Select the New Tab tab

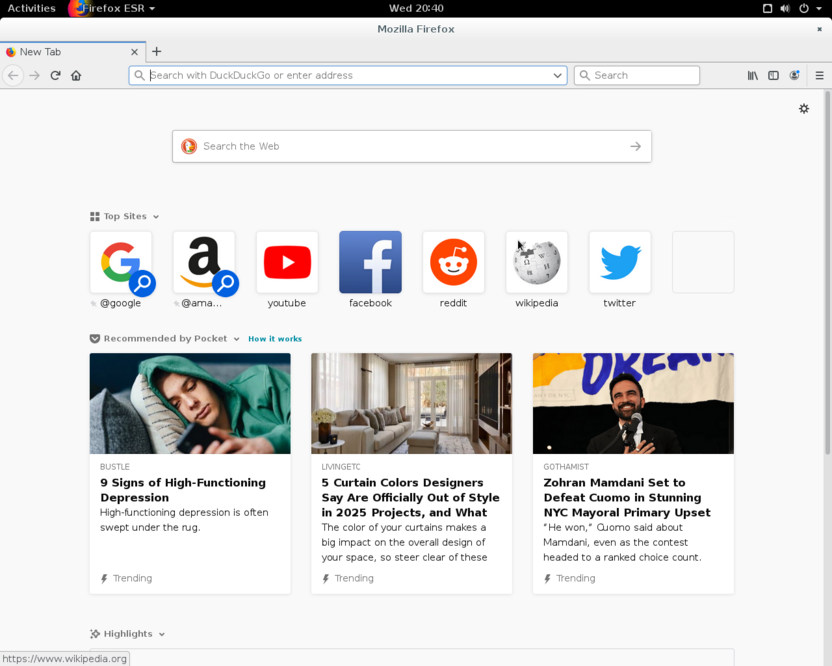click(73, 51)
